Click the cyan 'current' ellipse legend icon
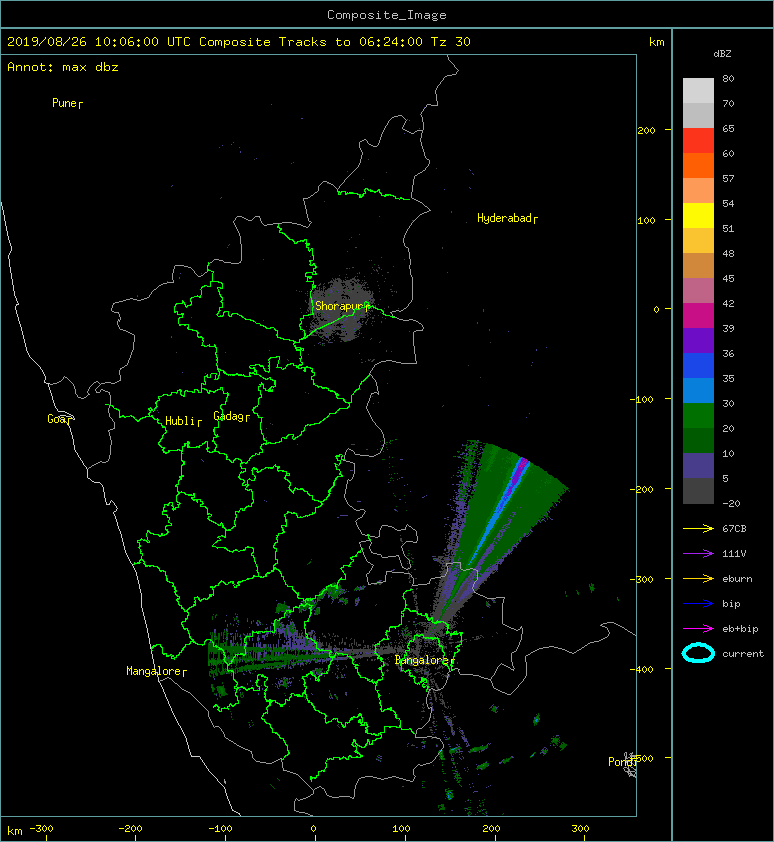This screenshot has width=774, height=842. pyautogui.click(x=698, y=653)
